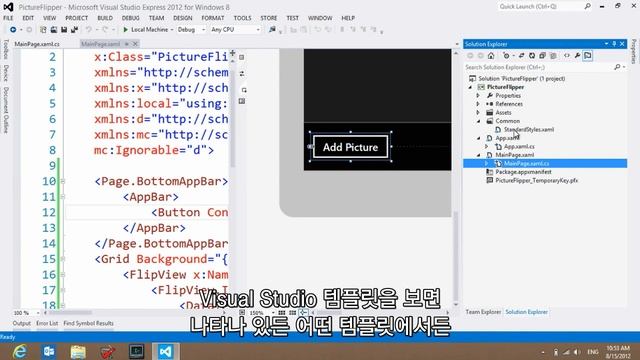Toggle the designer show grid button

(282, 313)
